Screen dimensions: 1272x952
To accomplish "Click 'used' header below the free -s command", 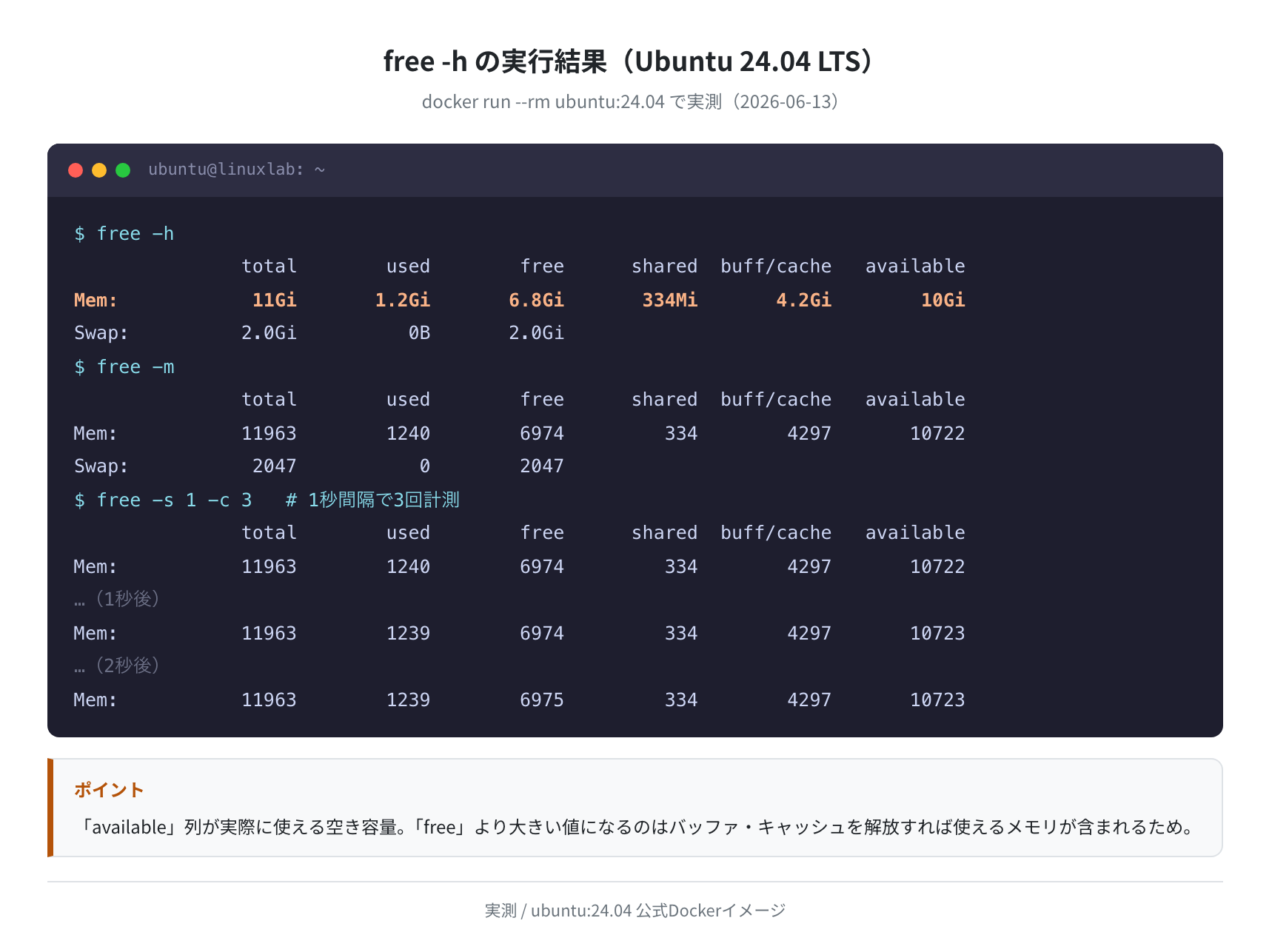I will tap(408, 533).
